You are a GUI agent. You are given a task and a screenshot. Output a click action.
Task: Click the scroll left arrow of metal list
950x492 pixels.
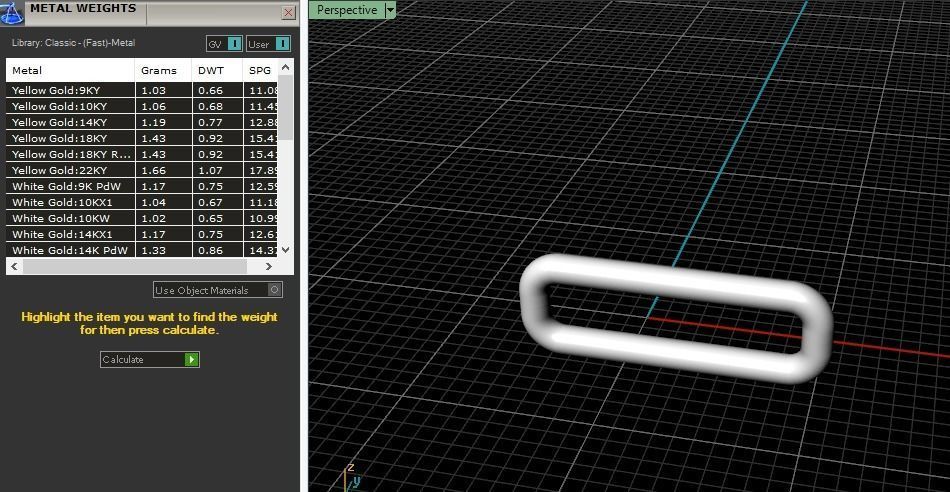pyautogui.click(x=15, y=266)
